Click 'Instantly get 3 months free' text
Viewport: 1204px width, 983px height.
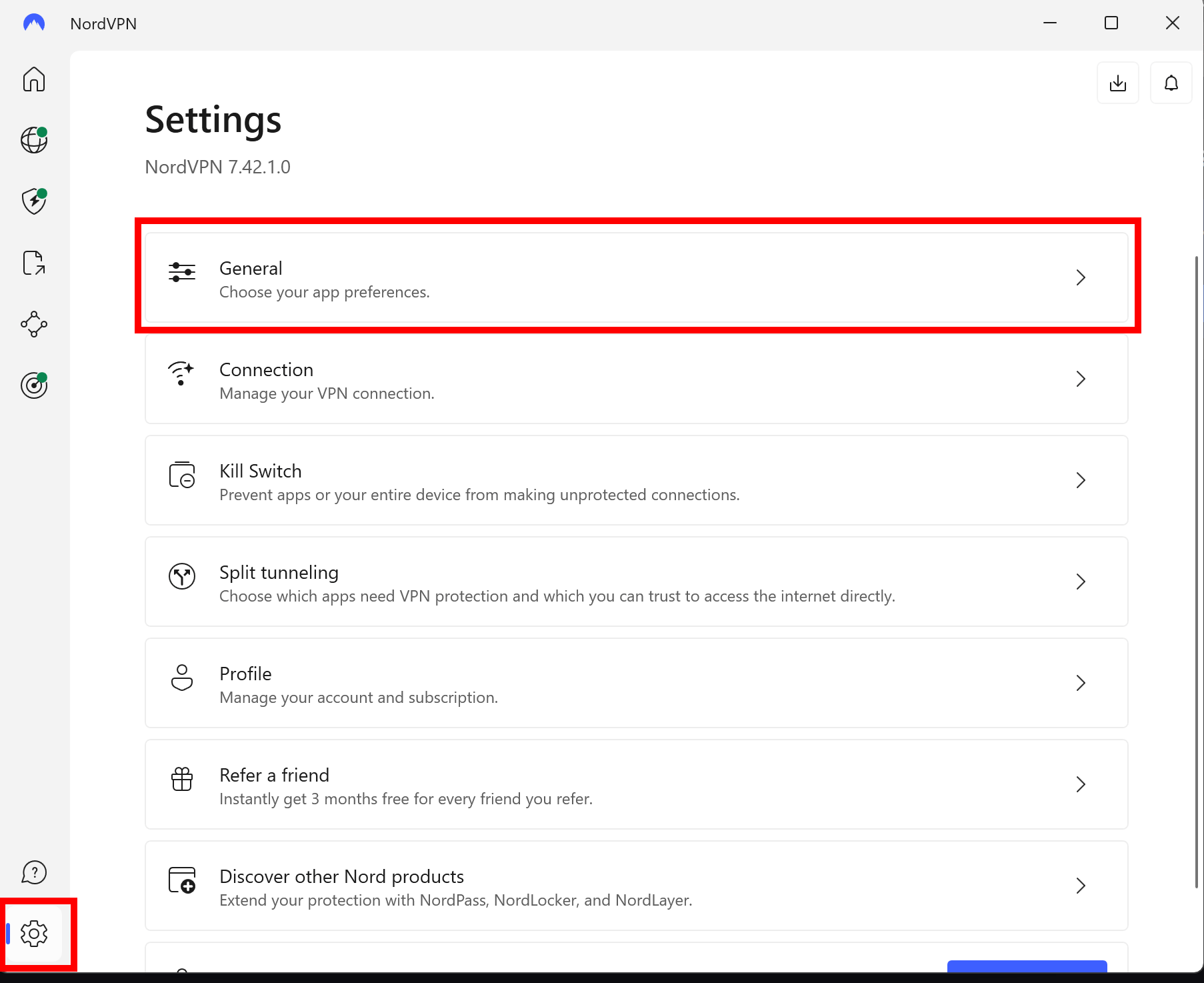point(406,799)
